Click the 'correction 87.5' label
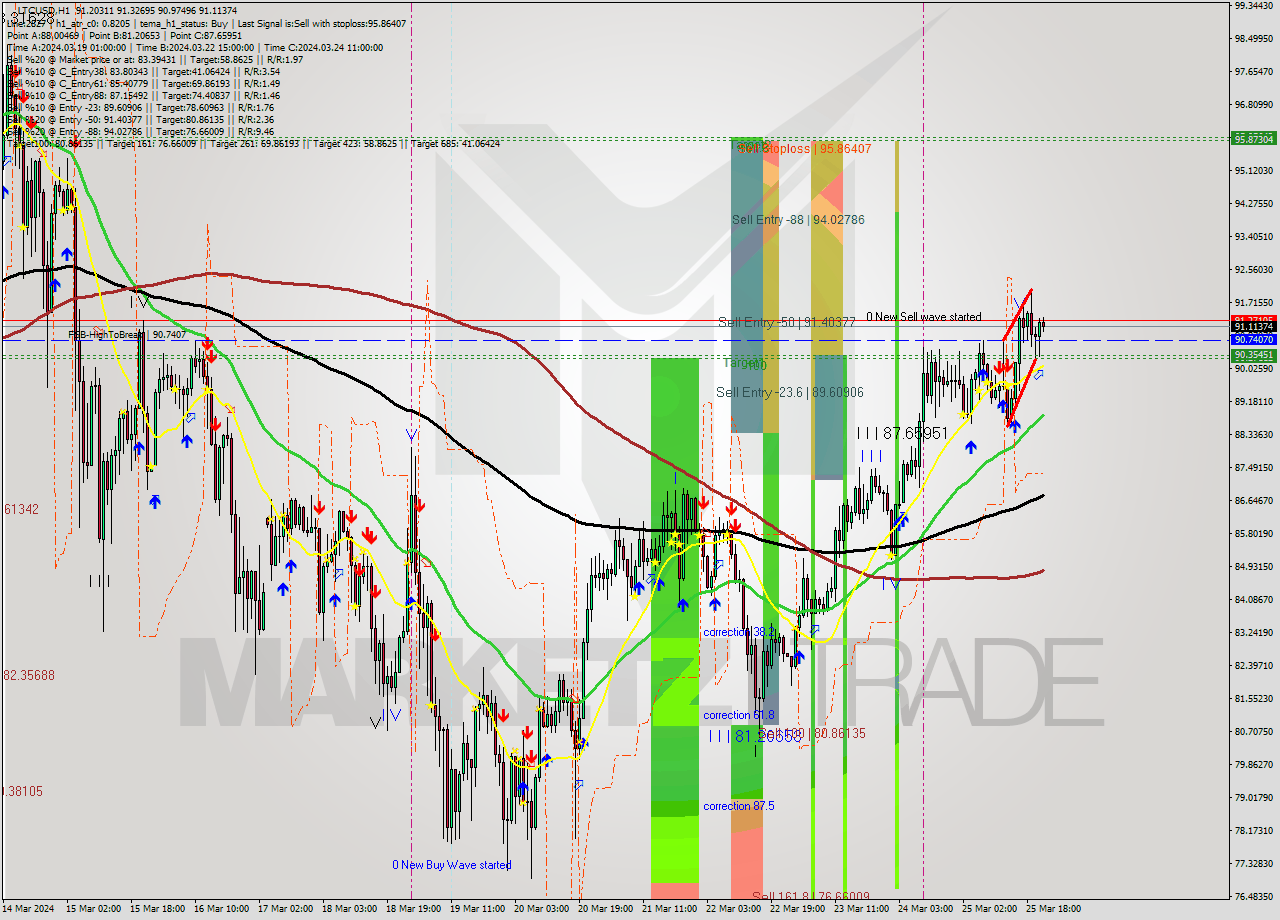The height and width of the screenshot is (920, 1280). coord(739,806)
